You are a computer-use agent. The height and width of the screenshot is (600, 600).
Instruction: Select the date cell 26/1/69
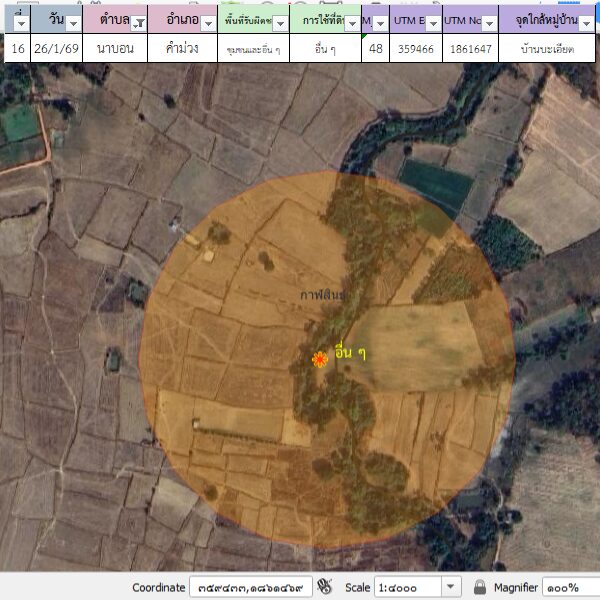coord(56,48)
